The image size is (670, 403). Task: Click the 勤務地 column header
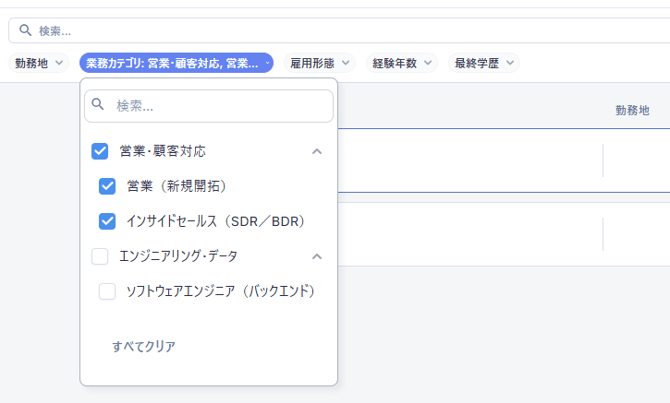click(x=632, y=110)
